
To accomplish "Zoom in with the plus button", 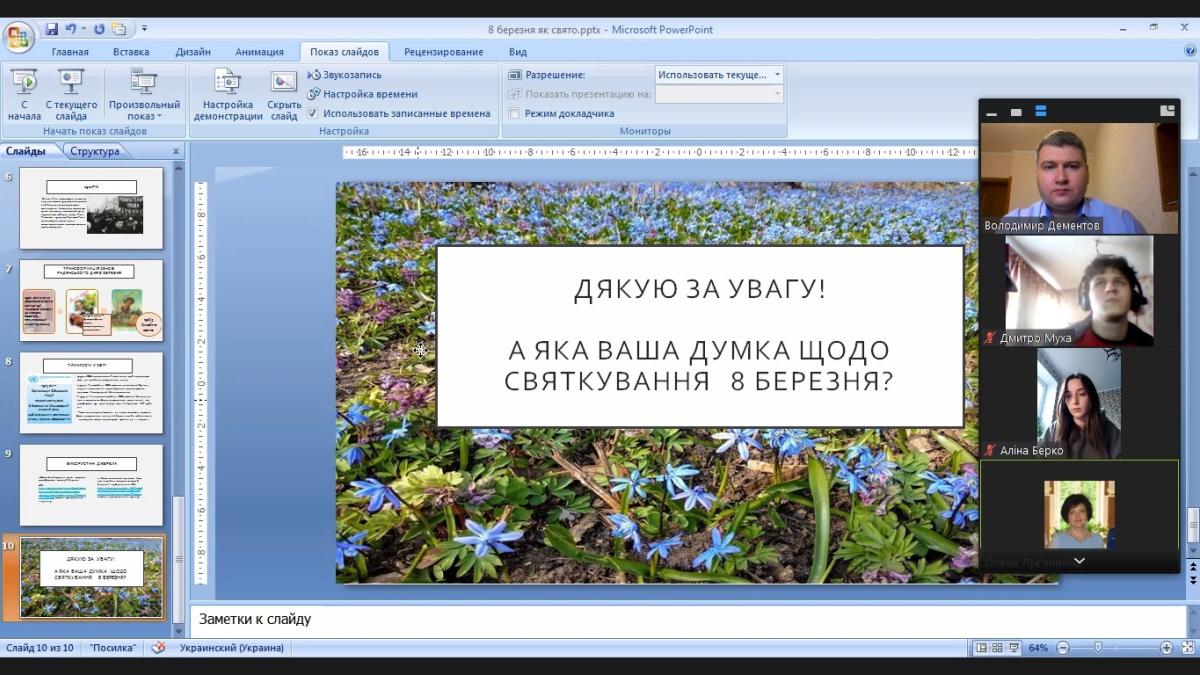I will pyautogui.click(x=1166, y=648).
